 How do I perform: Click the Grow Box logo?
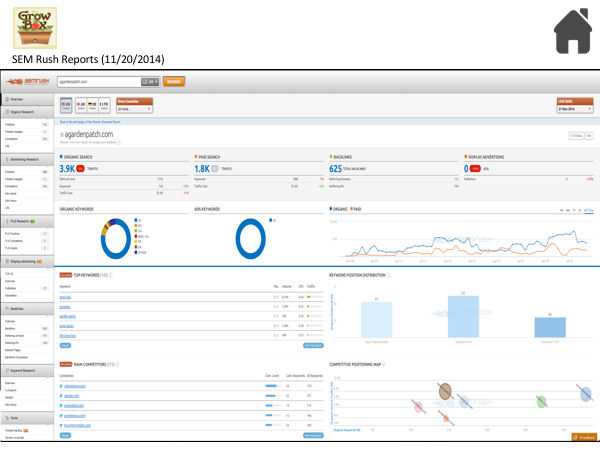click(35, 28)
